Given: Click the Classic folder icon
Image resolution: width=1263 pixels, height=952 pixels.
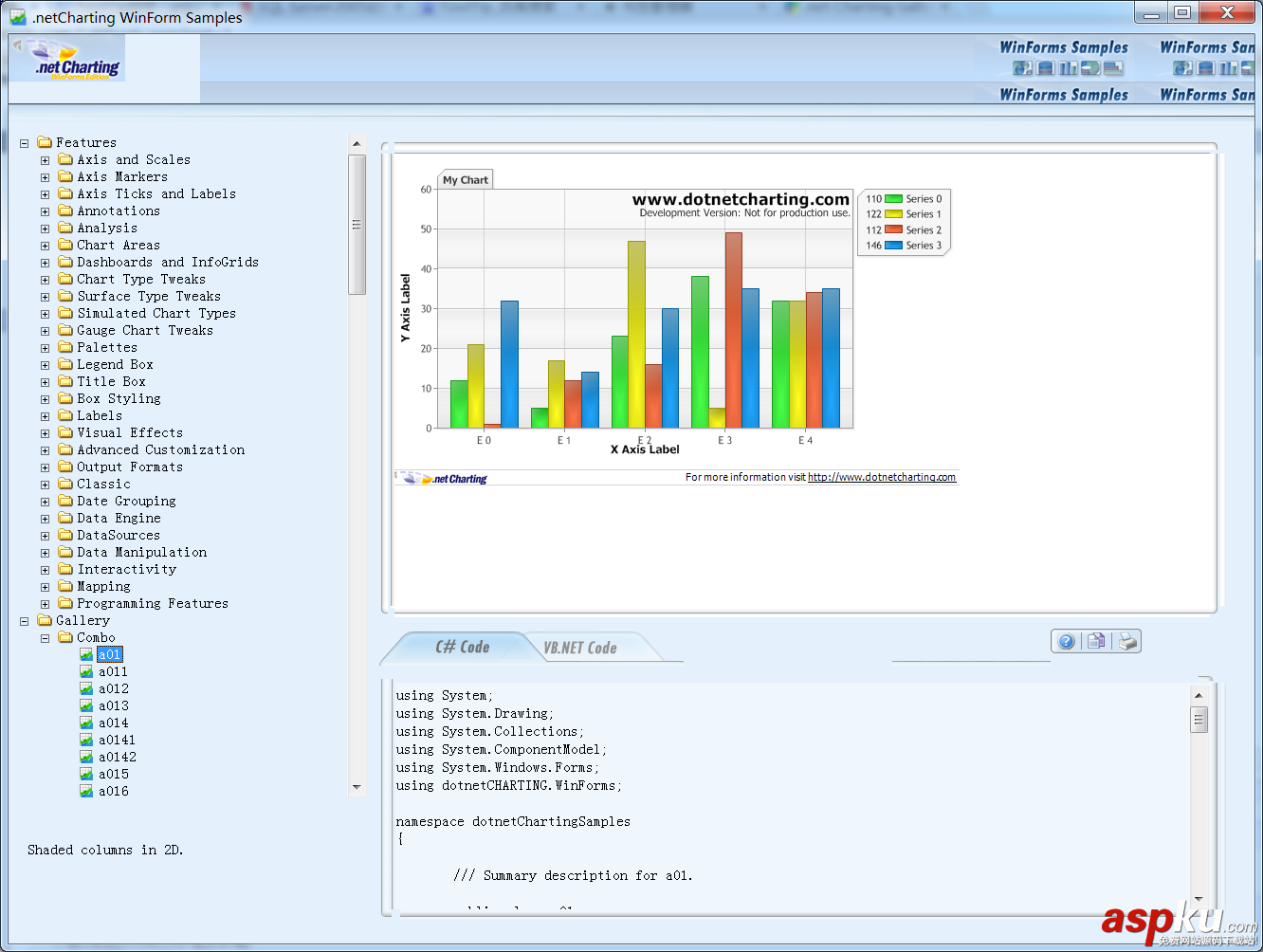Looking at the screenshot, I should click(x=65, y=484).
